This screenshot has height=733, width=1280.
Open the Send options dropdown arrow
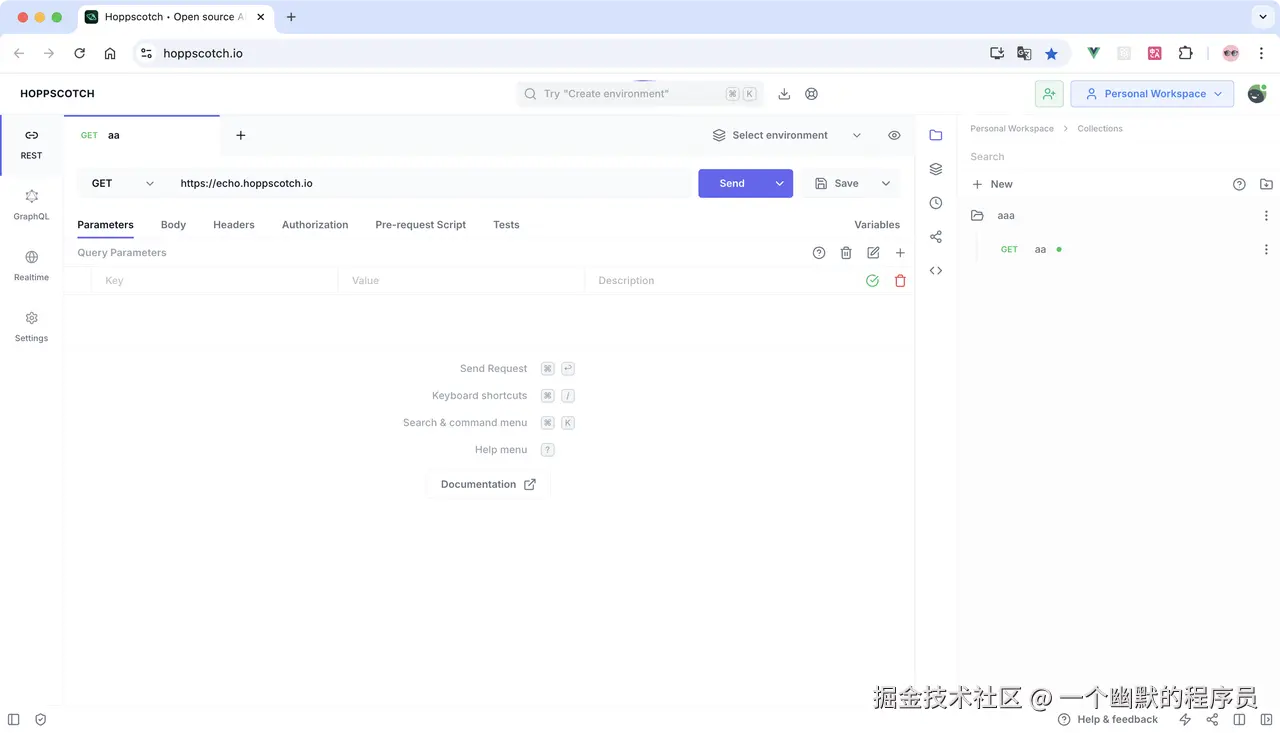pyautogui.click(x=779, y=183)
